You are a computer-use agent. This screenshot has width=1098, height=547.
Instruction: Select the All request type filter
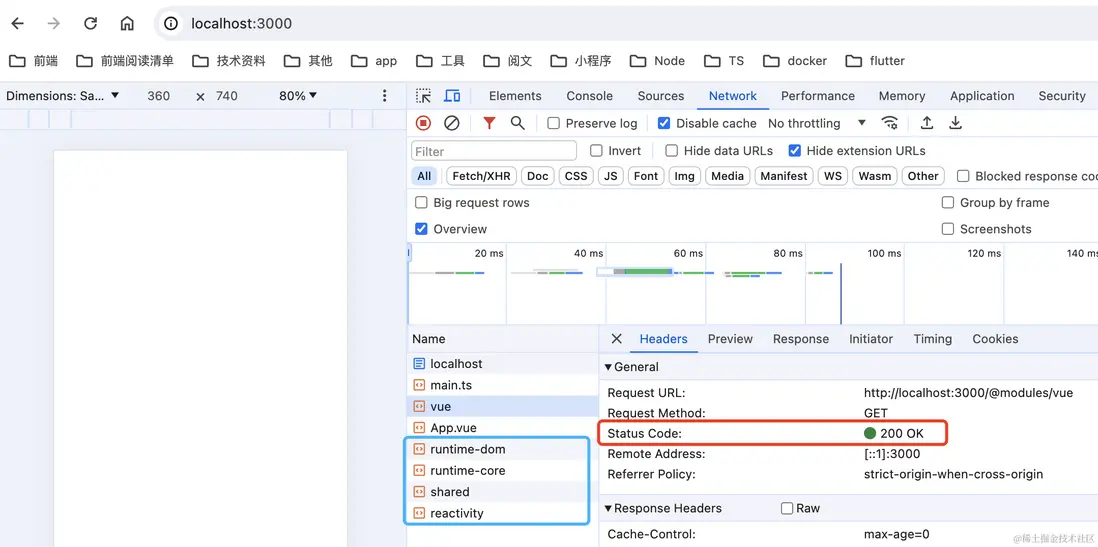point(424,176)
